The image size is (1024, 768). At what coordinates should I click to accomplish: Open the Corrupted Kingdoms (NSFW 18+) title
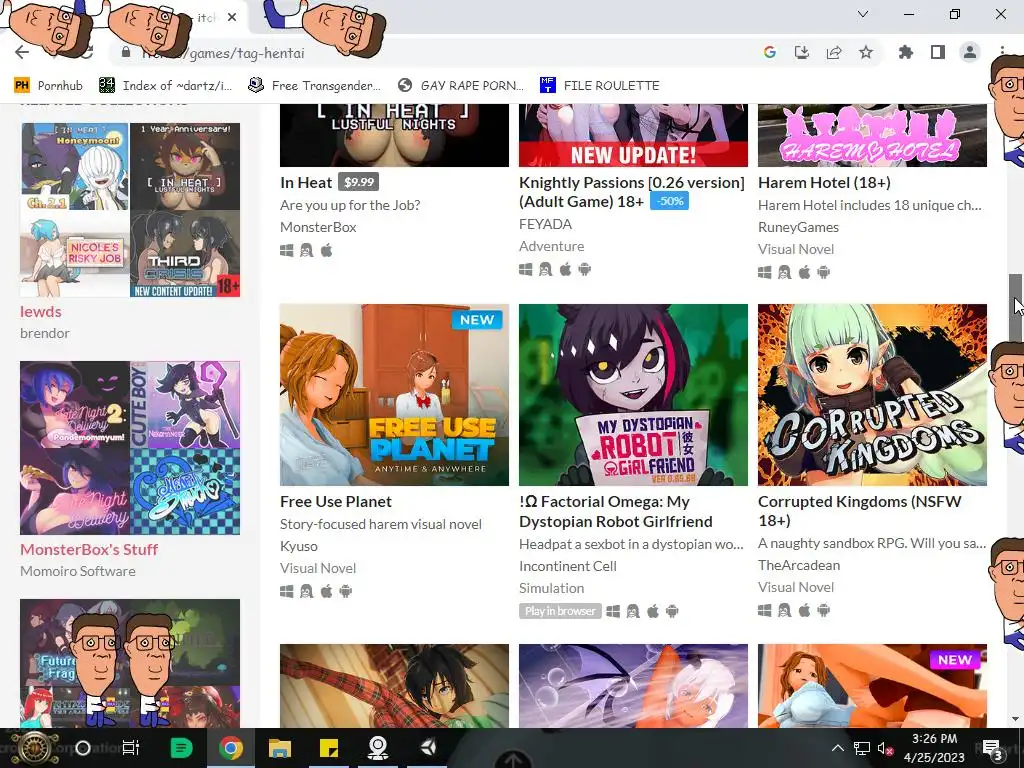(859, 511)
